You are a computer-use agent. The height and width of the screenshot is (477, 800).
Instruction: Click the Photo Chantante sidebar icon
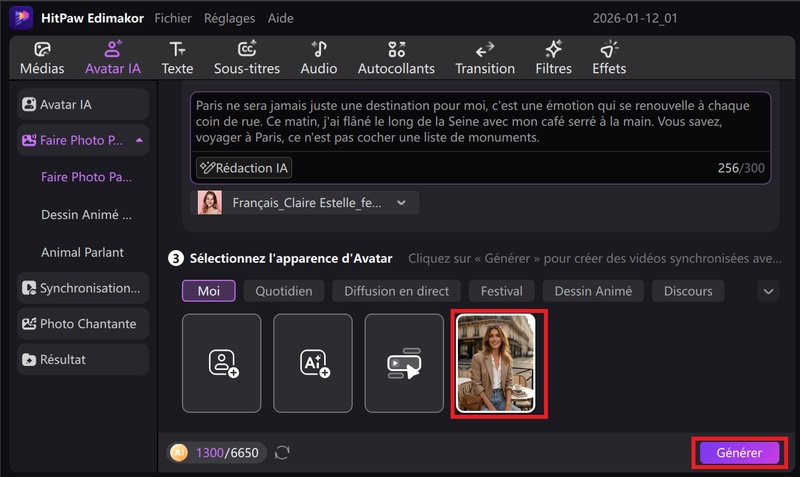[x=29, y=324]
